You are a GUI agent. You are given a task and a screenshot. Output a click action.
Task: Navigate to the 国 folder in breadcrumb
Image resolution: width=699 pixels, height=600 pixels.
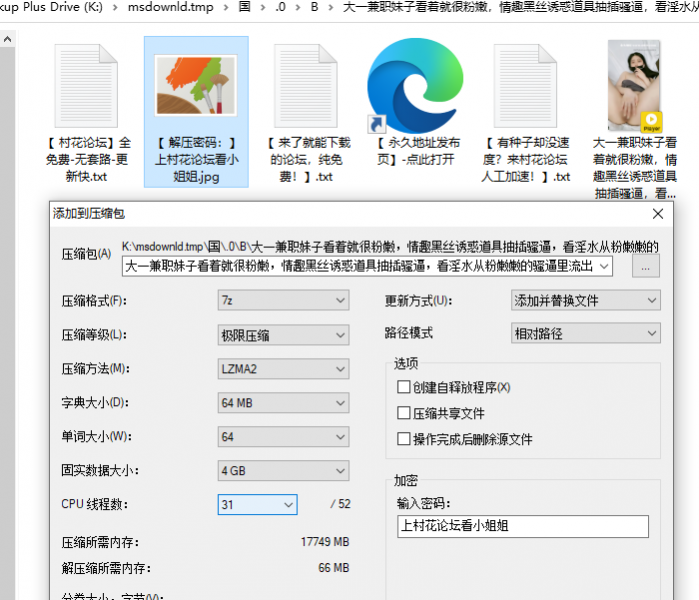pyautogui.click(x=246, y=9)
